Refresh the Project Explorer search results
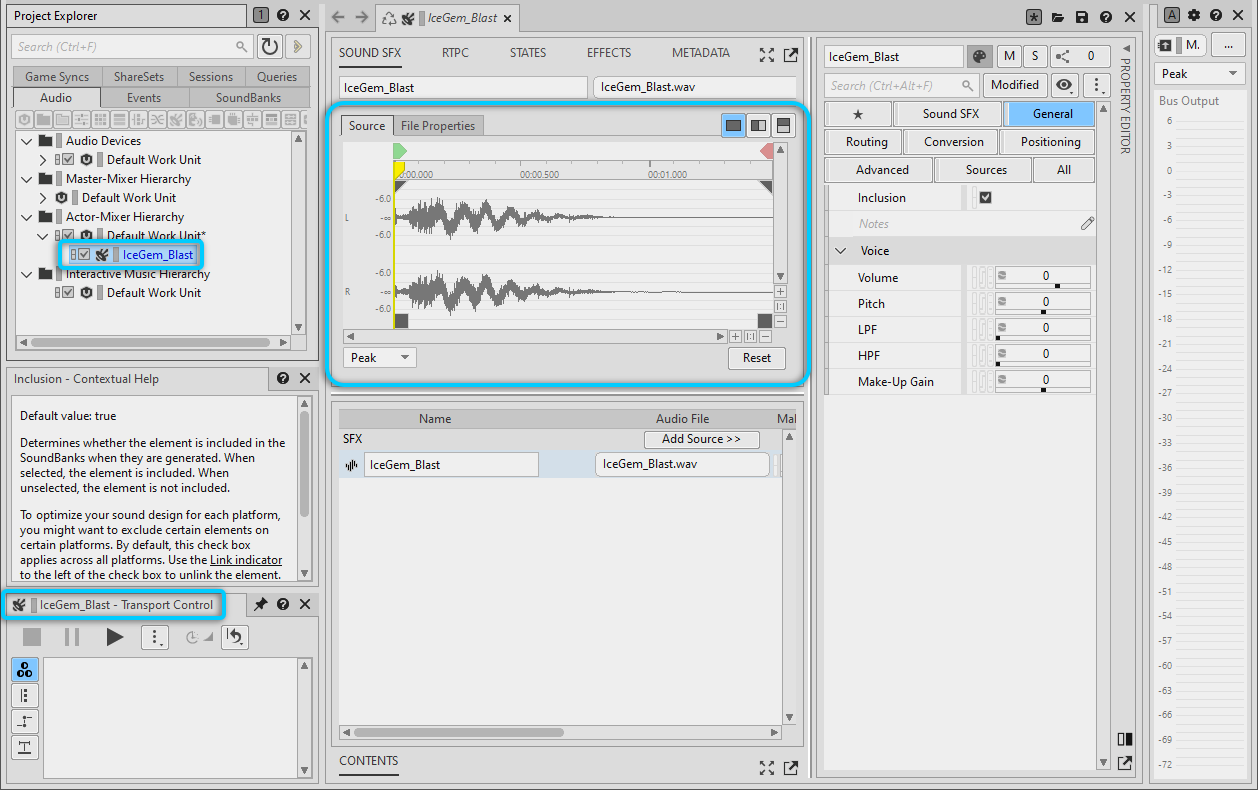Viewport: 1258px width, 790px height. pyautogui.click(x=269, y=47)
